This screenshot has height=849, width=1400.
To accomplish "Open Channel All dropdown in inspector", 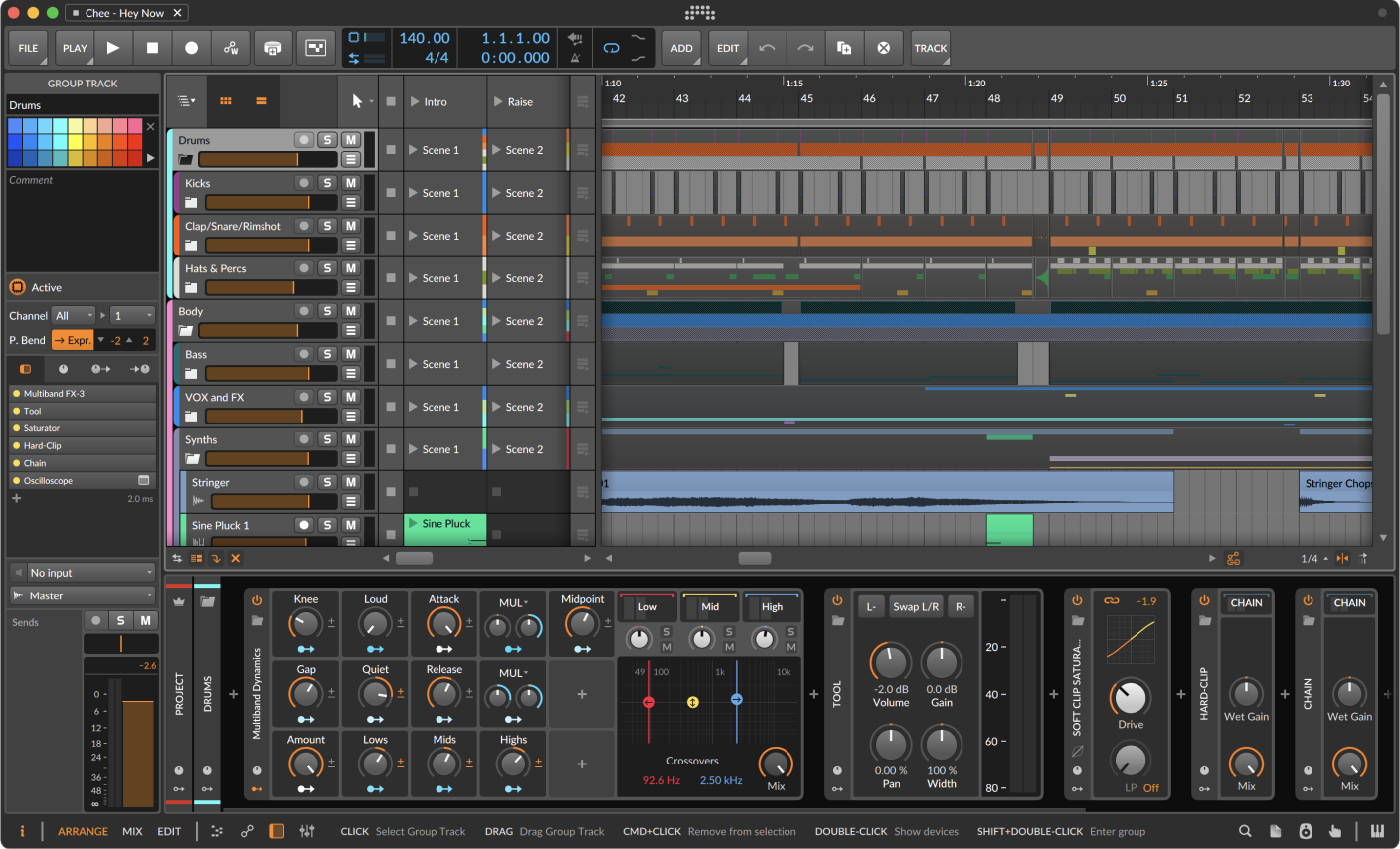I will point(74,316).
